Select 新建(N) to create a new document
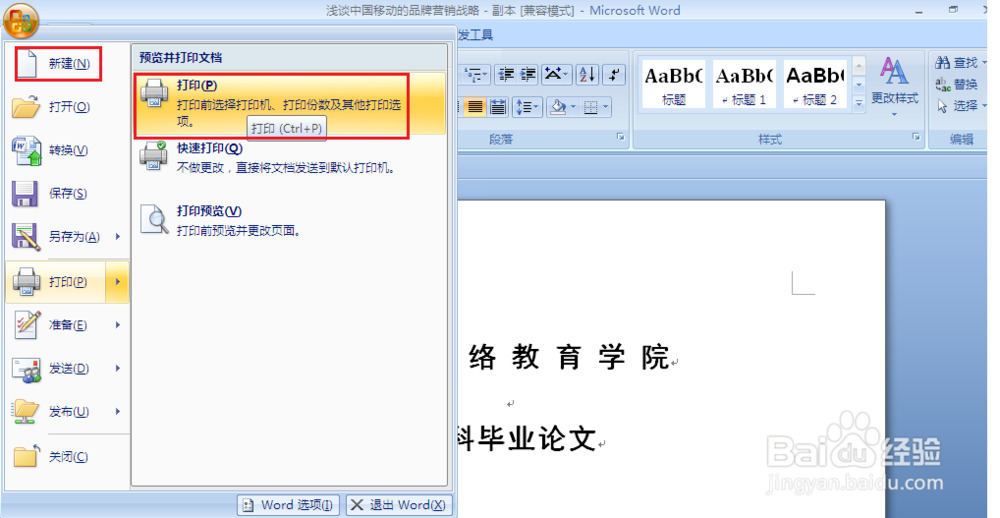Viewport: 1000px width, 518px height. click(x=69, y=64)
